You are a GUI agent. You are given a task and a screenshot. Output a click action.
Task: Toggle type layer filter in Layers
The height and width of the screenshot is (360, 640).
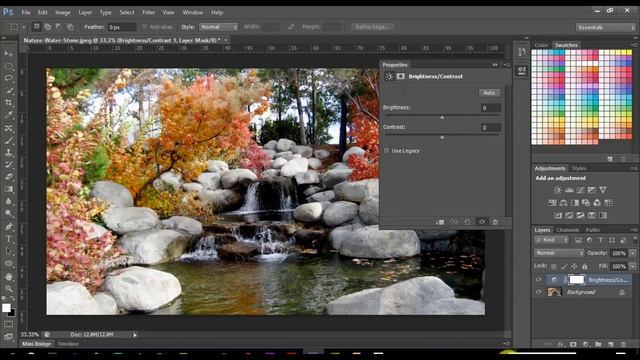pyautogui.click(x=600, y=240)
